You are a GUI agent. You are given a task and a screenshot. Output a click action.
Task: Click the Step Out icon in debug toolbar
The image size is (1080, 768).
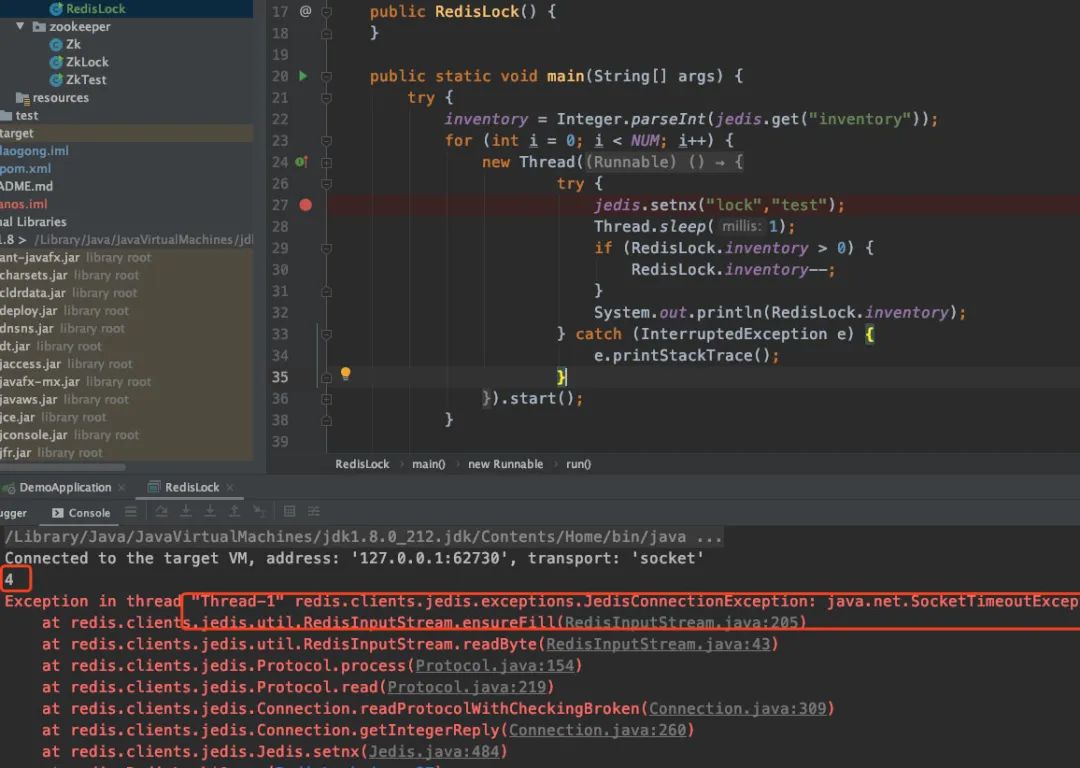pyautogui.click(x=234, y=511)
